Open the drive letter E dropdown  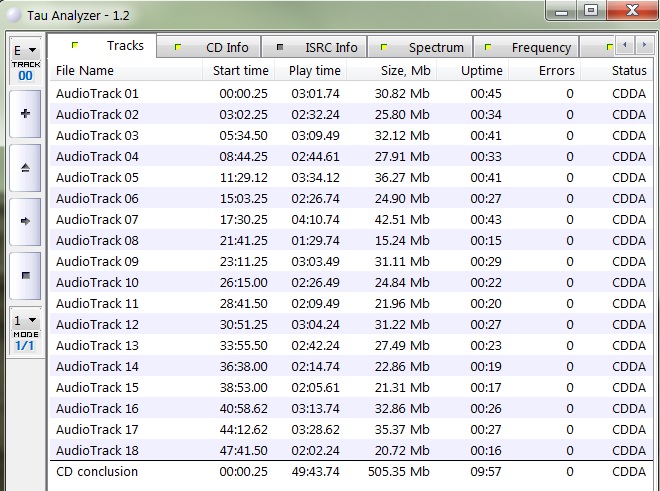pos(24,50)
